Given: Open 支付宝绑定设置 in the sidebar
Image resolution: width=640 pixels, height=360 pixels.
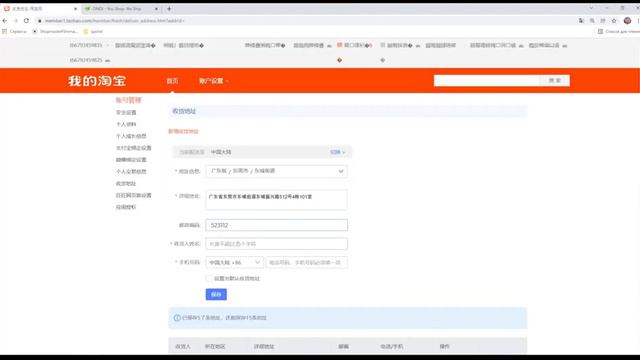Looking at the screenshot, I should click(x=133, y=148).
